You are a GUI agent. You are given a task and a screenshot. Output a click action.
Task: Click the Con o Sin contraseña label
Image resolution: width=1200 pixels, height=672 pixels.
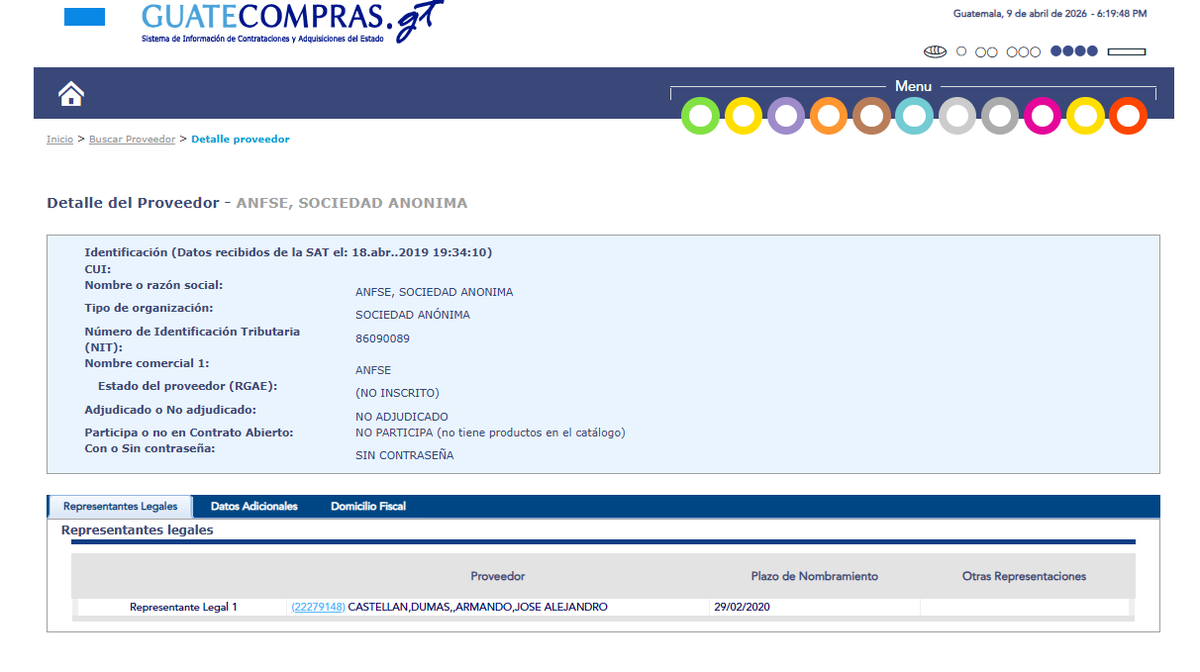(x=150, y=448)
